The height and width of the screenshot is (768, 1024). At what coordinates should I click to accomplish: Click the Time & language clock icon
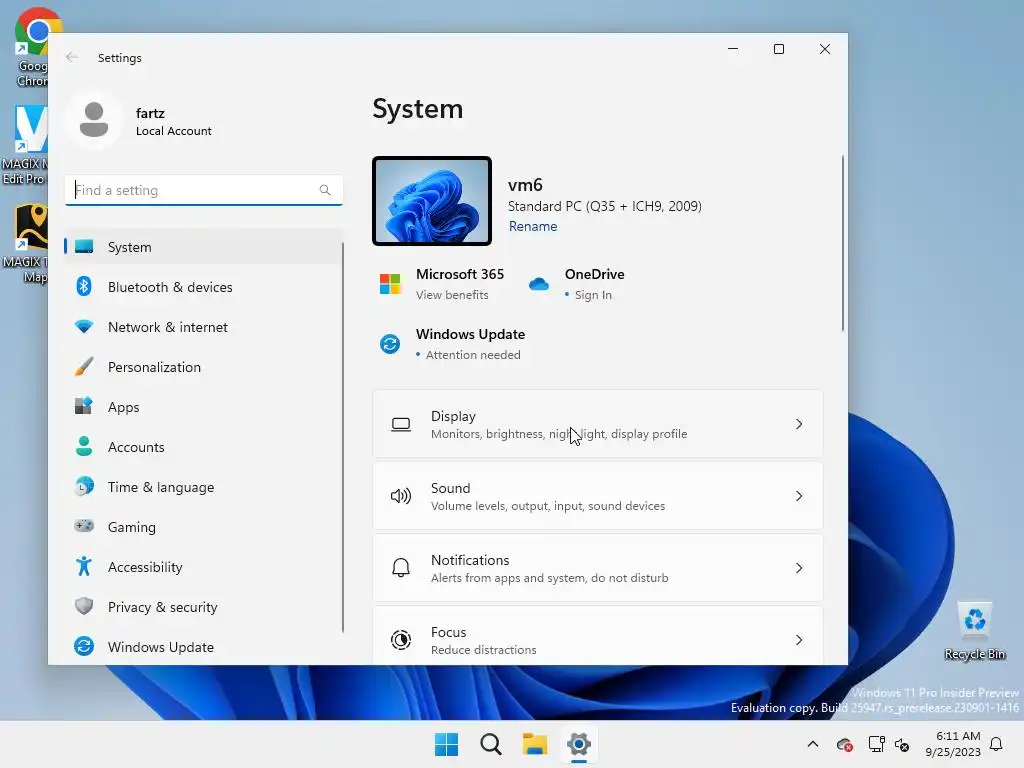pos(84,486)
